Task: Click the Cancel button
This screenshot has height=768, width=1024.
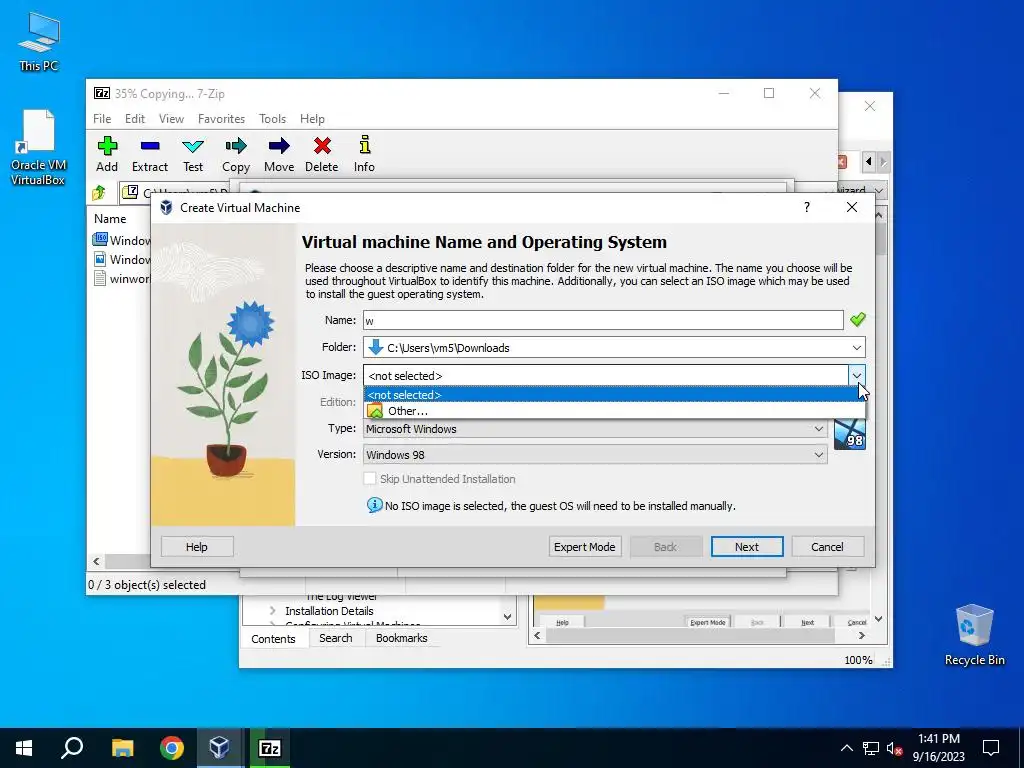Action: pyautogui.click(x=827, y=547)
